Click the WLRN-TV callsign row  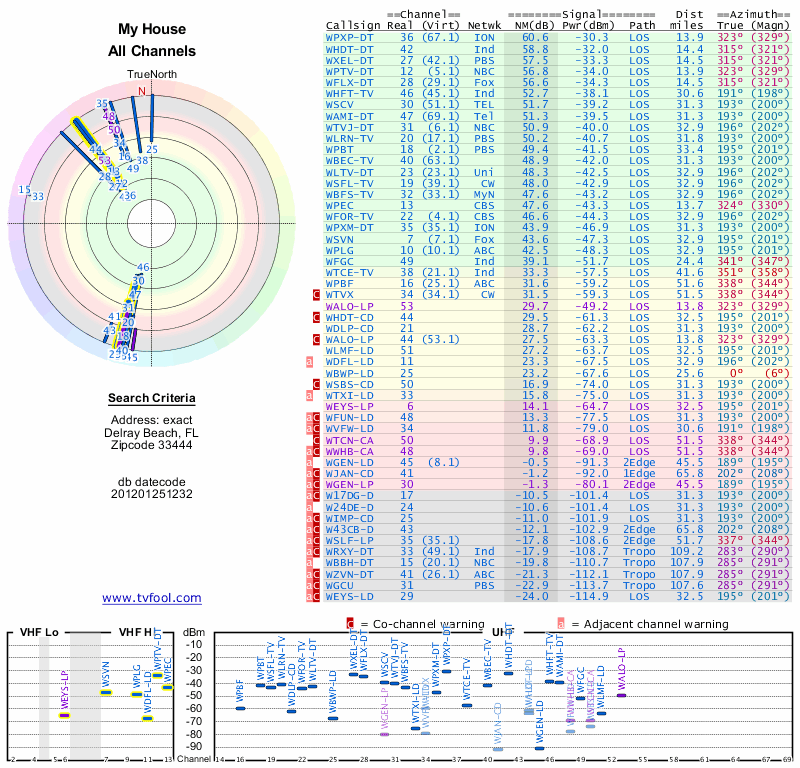point(349,139)
